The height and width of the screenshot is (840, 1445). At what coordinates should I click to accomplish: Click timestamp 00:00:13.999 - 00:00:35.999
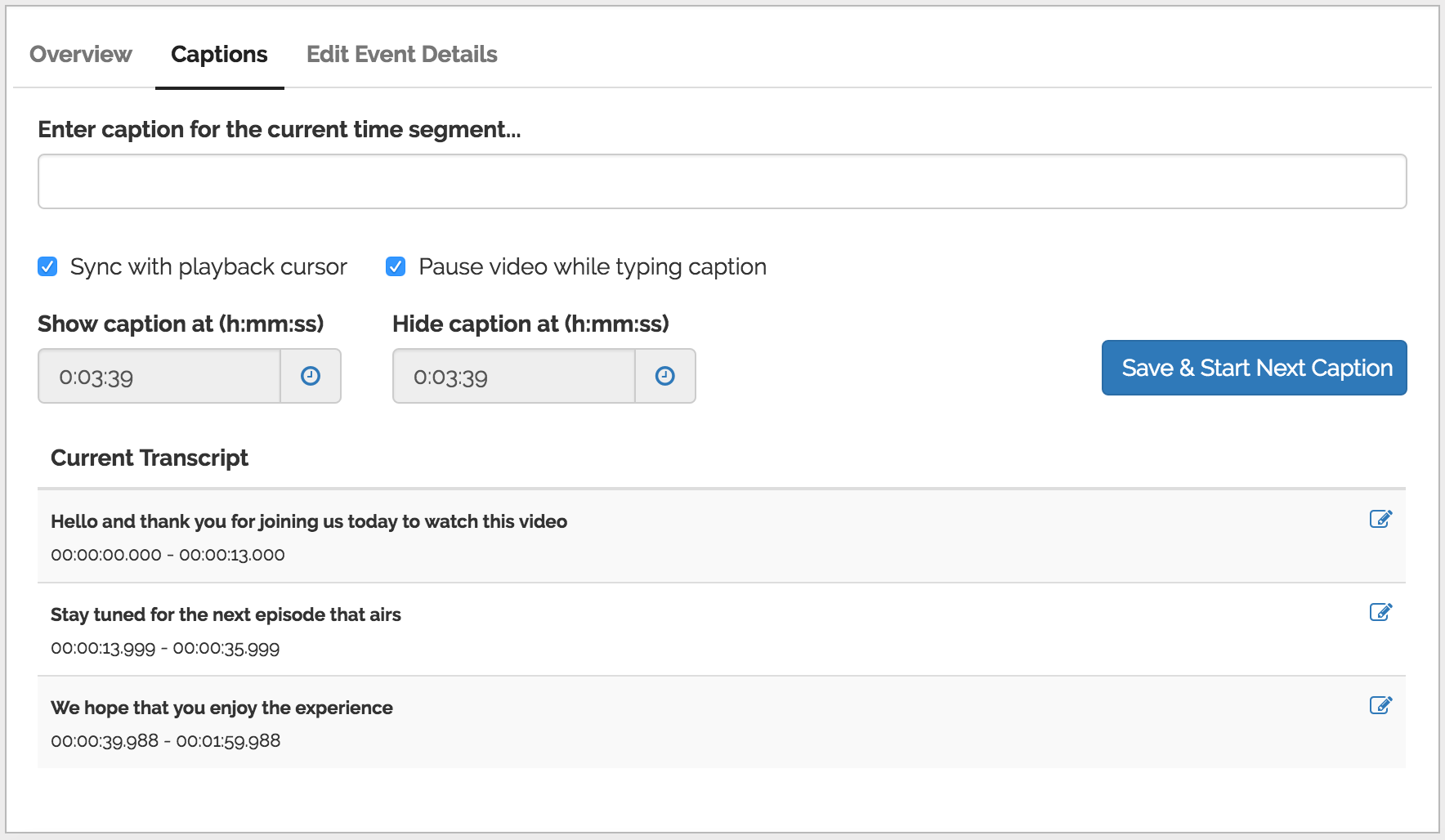(165, 648)
